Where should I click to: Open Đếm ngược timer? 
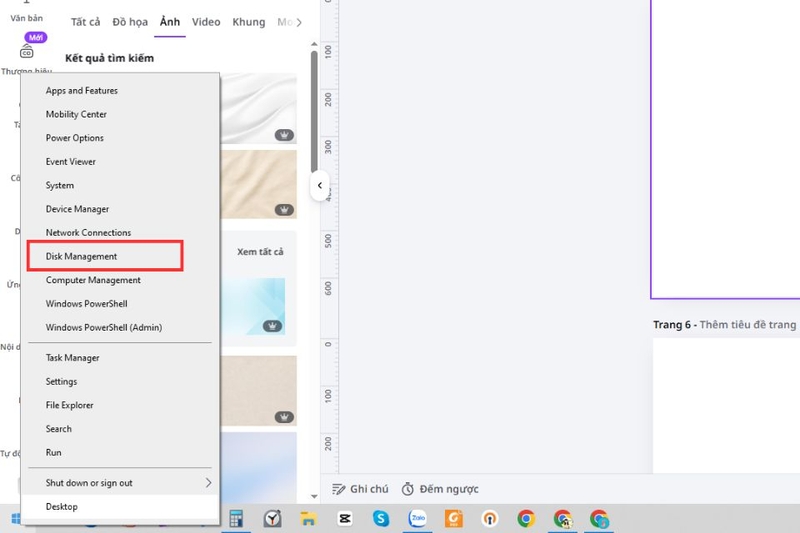pyautogui.click(x=440, y=489)
